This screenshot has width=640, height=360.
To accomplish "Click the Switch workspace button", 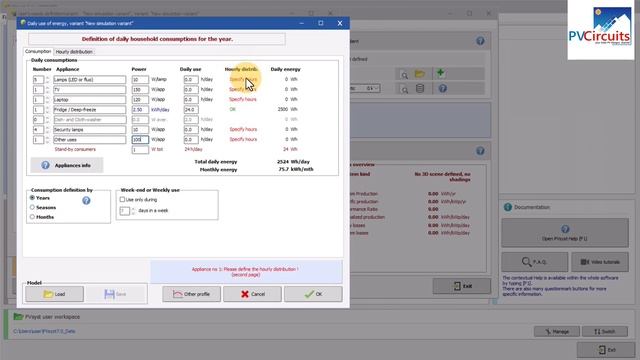I will pos(605,331).
